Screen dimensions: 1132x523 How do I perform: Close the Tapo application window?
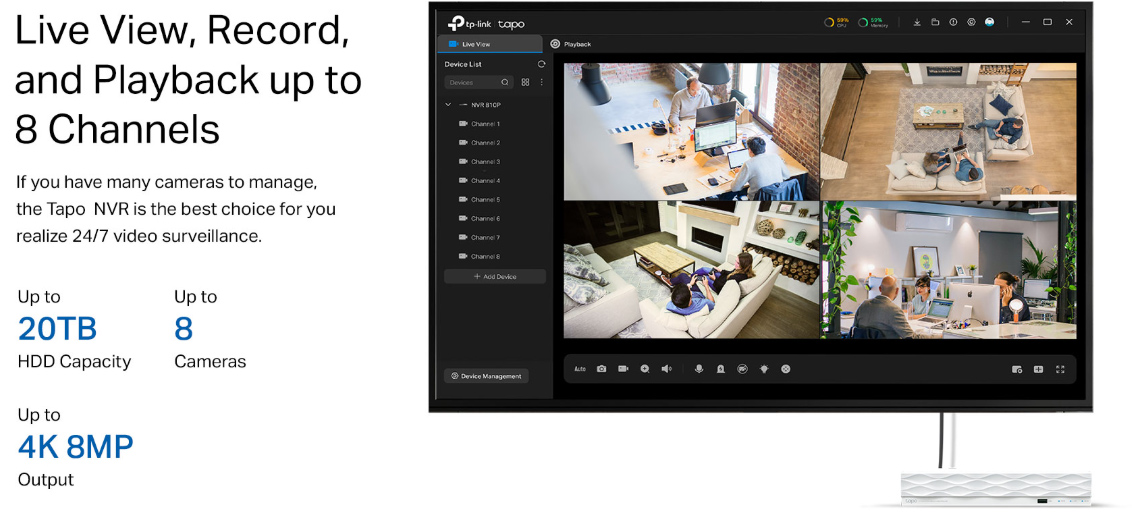coord(1069,22)
